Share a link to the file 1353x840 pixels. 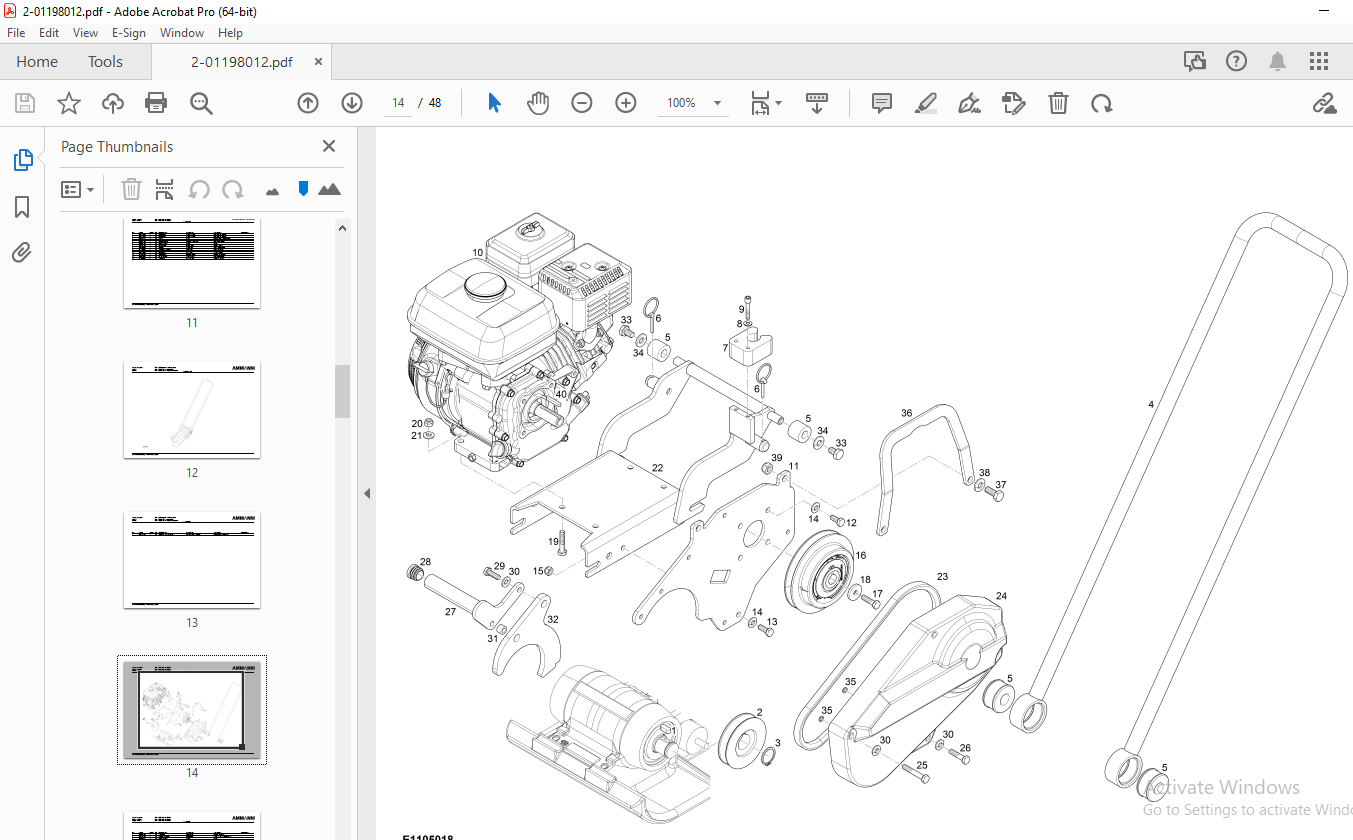(1324, 103)
